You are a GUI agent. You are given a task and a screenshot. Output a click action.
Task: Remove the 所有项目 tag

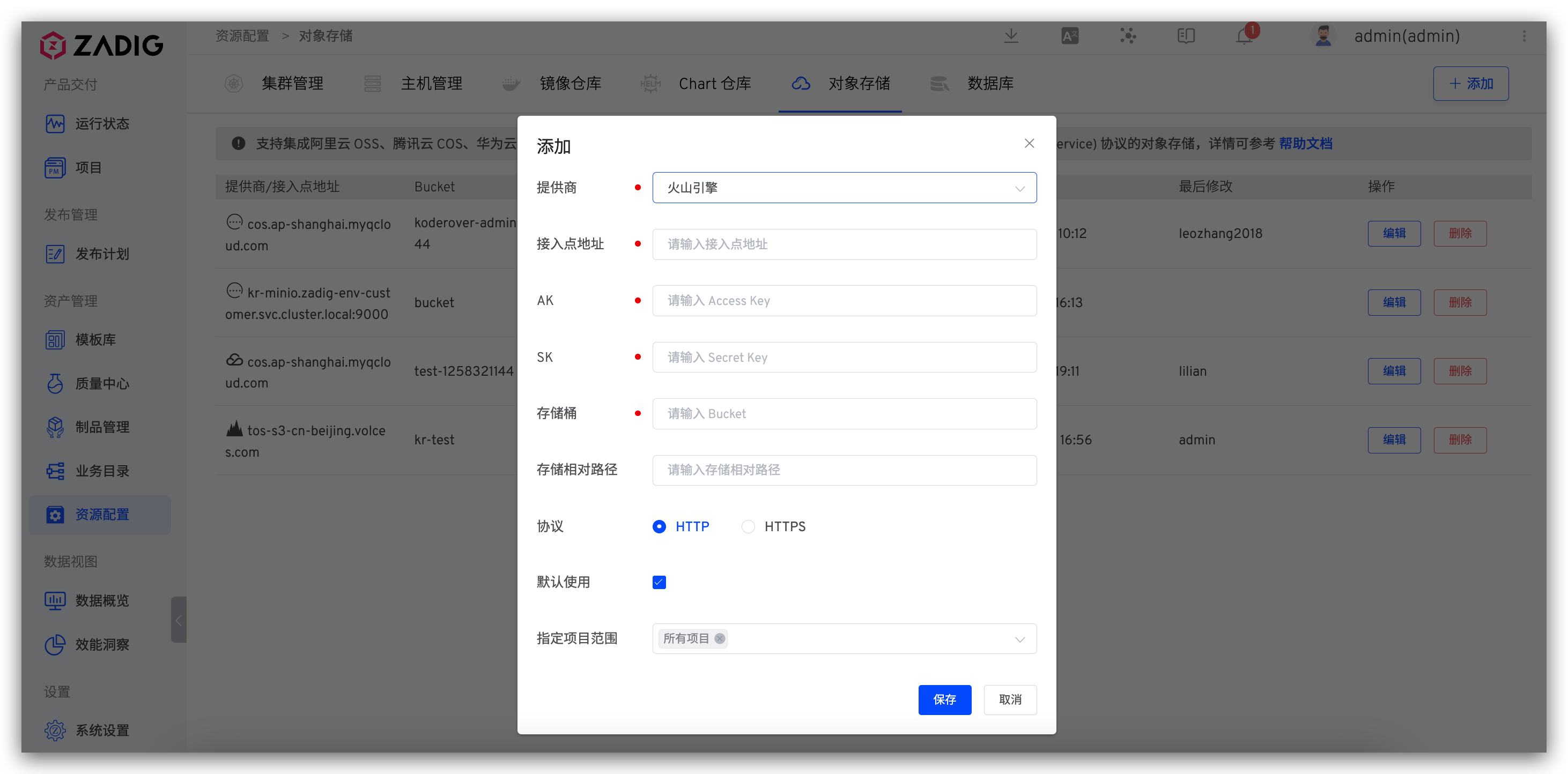720,638
